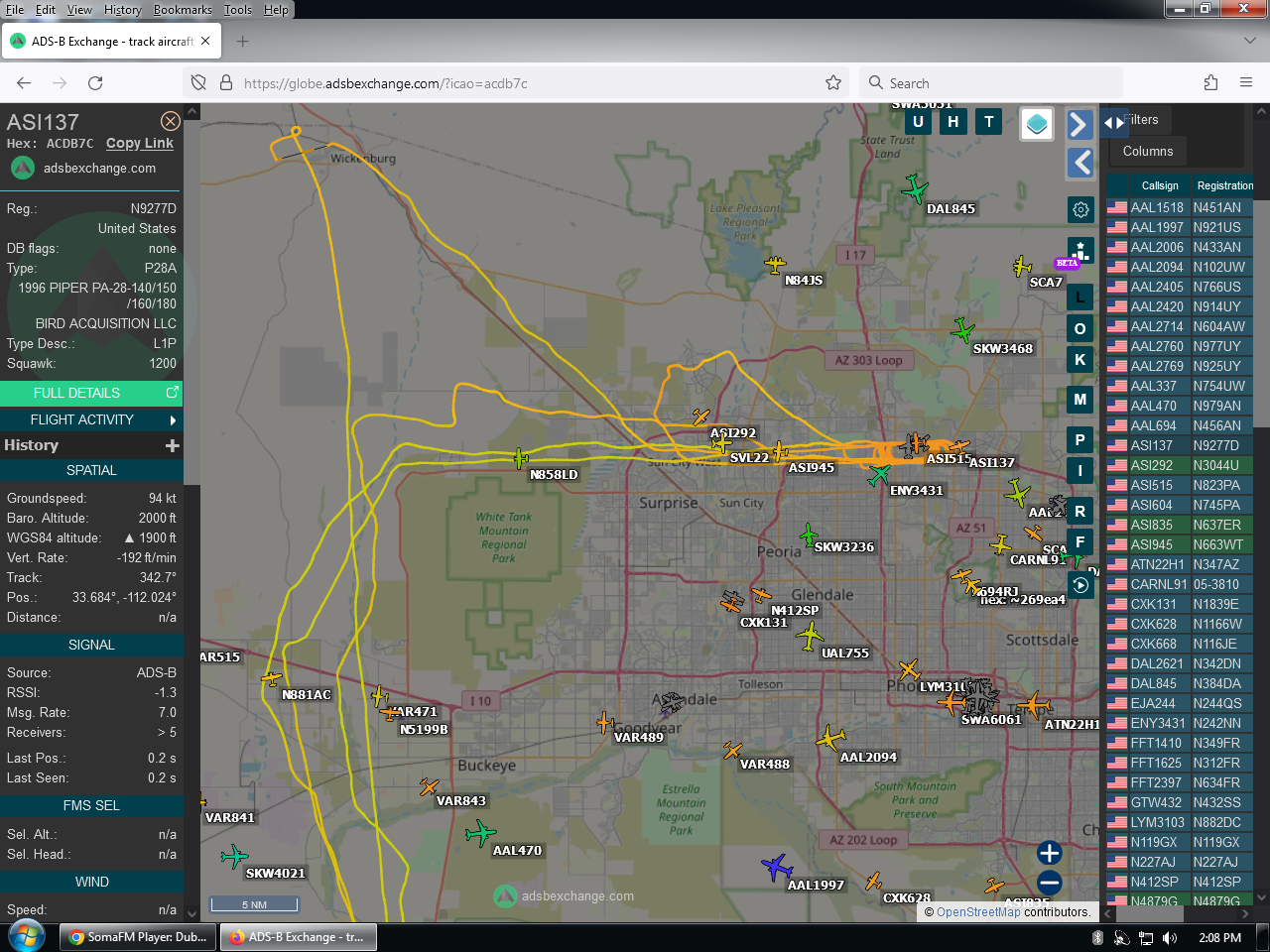Select the SKW3236 aircraft icon

[x=810, y=535]
